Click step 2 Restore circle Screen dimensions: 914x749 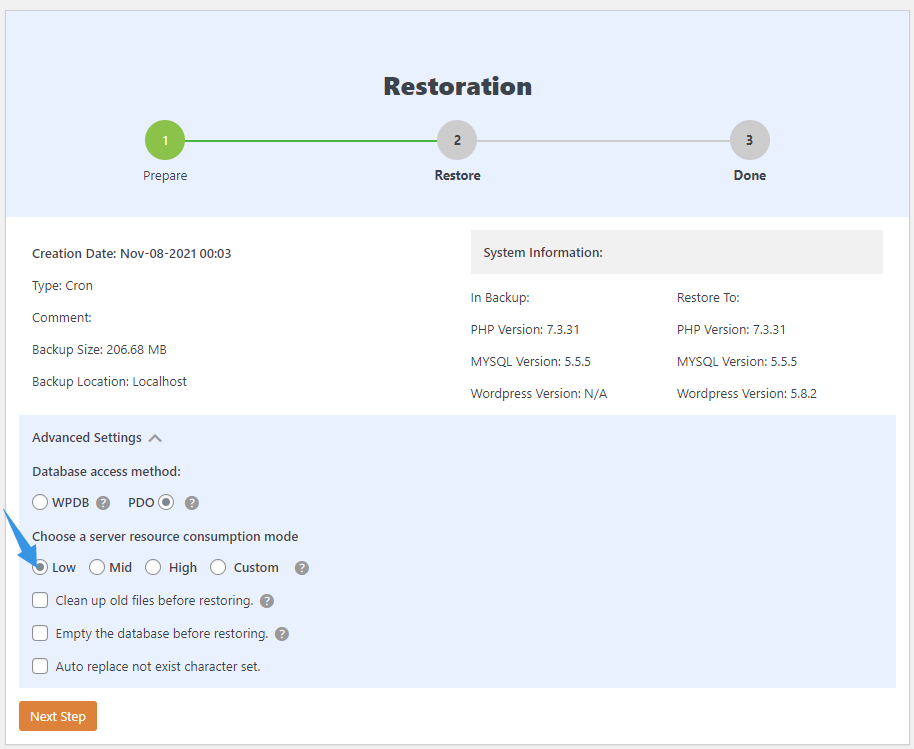[457, 140]
